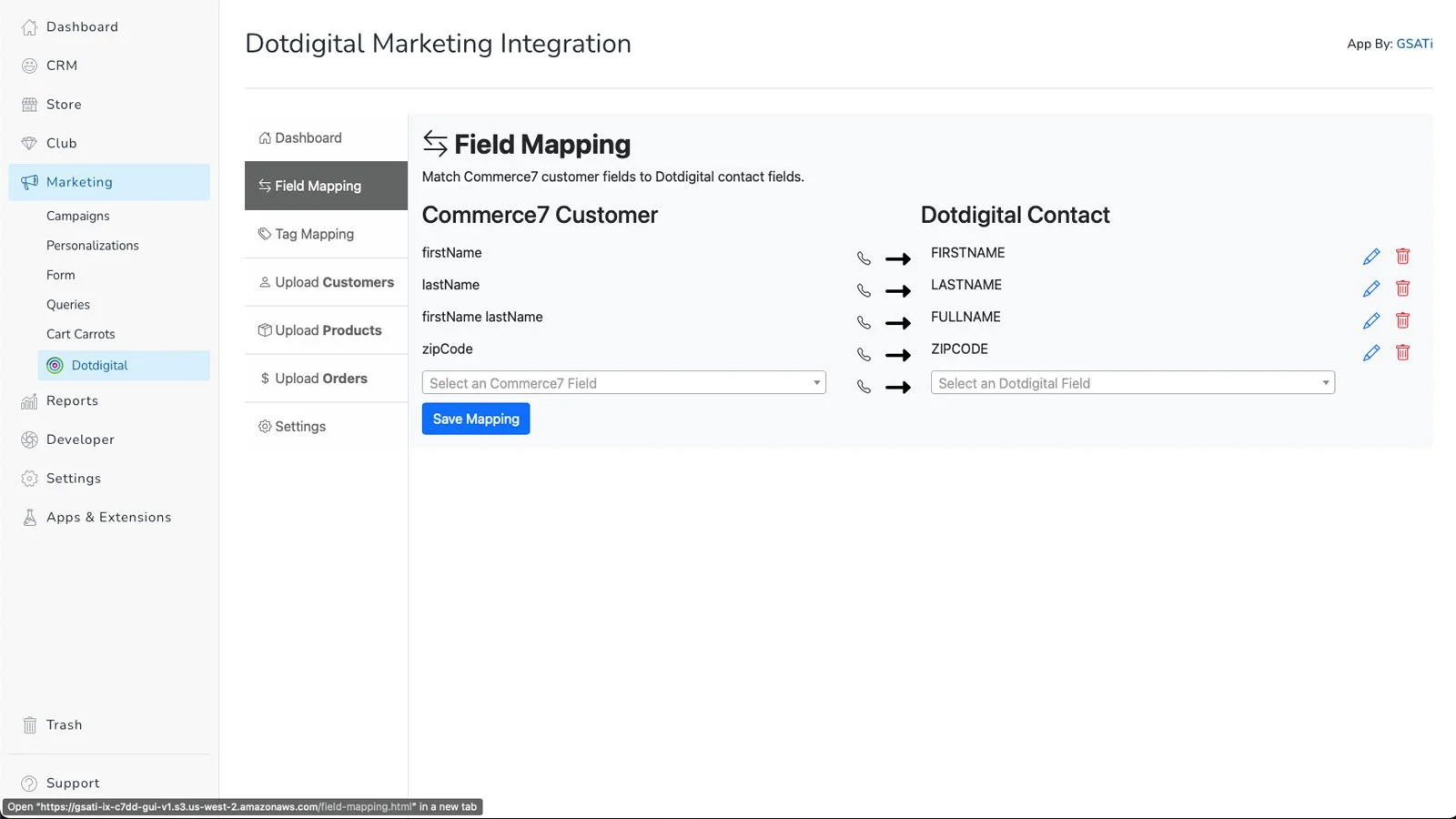Screen dimensions: 1456x819
Task: Click the firstName lastName customer field text
Action: click(482, 317)
